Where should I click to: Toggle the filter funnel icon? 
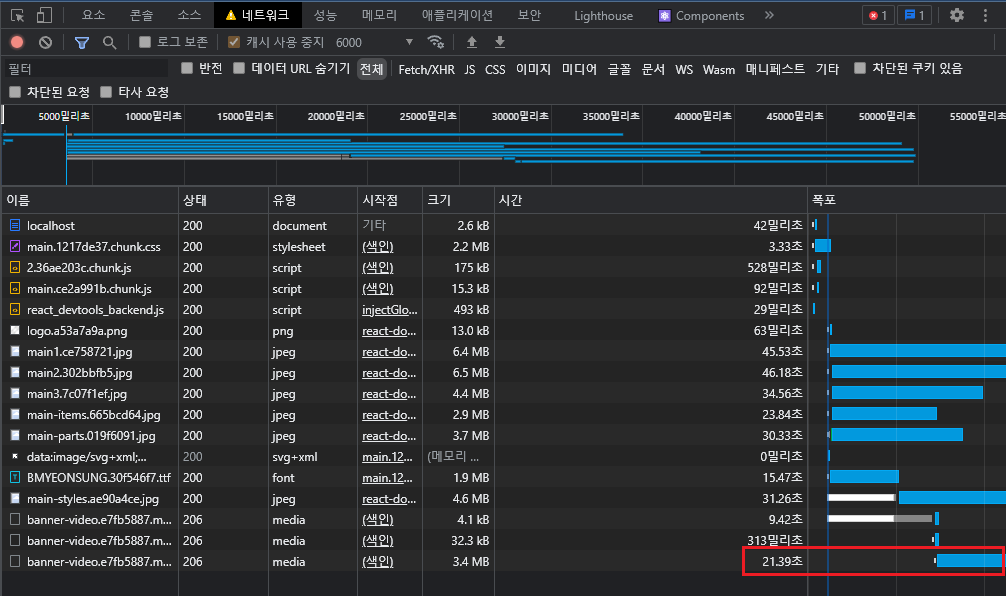point(81,42)
